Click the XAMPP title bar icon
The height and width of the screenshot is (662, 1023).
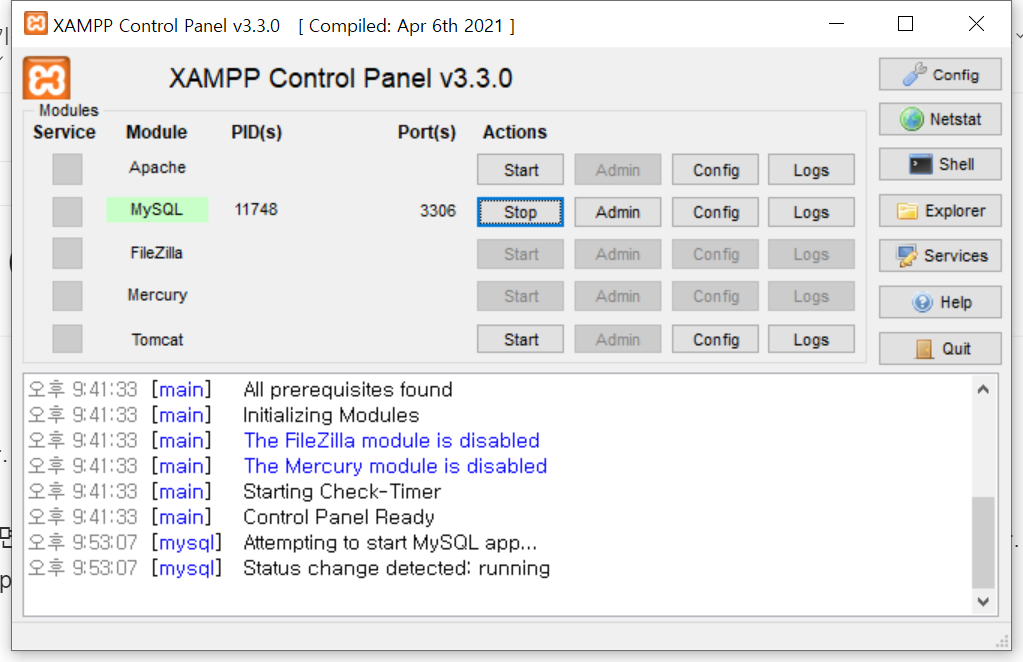35,23
